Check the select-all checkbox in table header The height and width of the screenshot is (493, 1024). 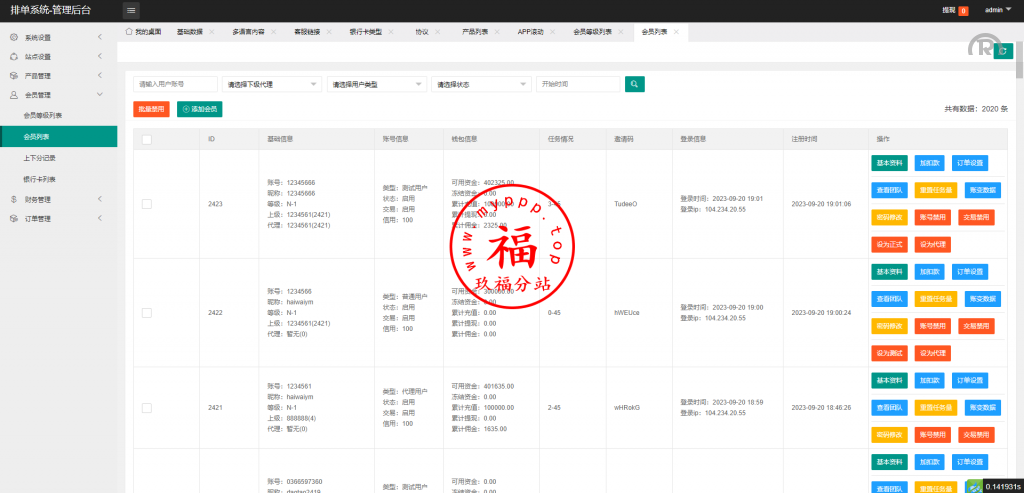pyautogui.click(x=147, y=139)
